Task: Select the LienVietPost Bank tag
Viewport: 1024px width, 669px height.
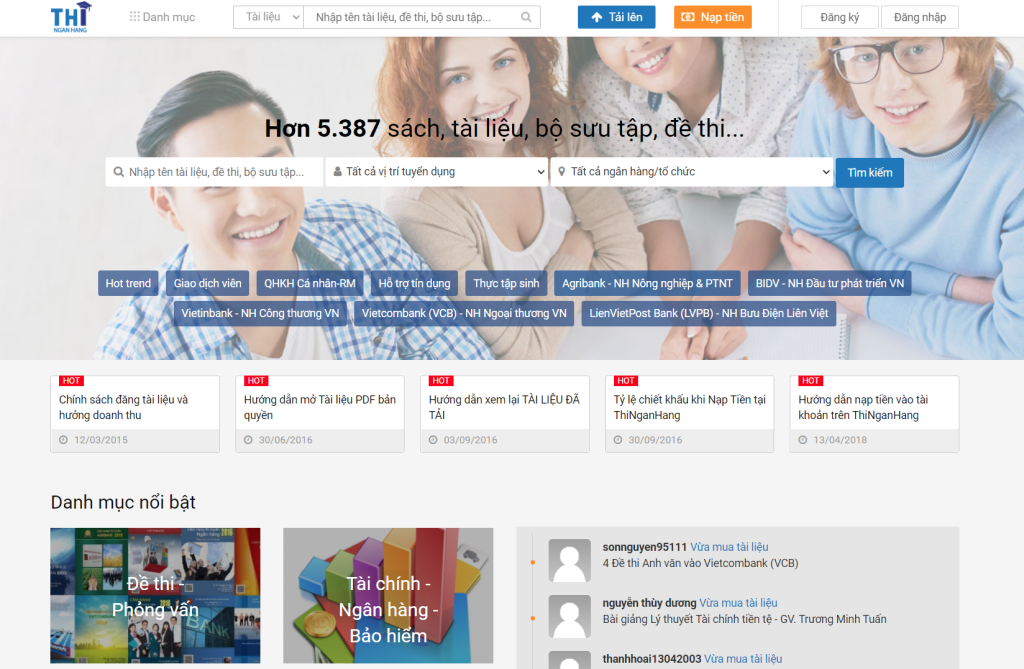Action: click(x=709, y=313)
